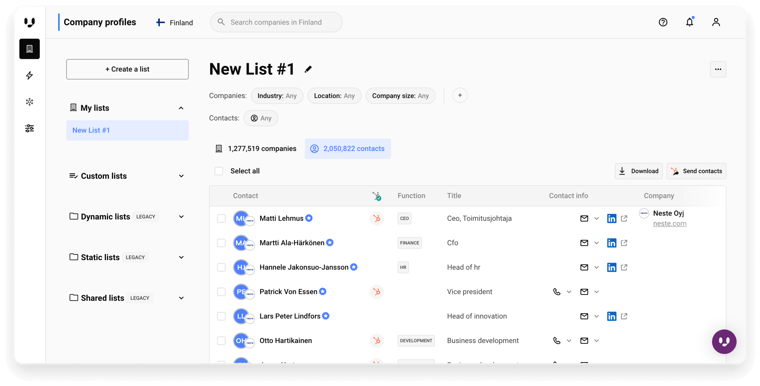This screenshot has width=760, height=386.
Task: Expand the Static lists section
Action: (x=181, y=257)
